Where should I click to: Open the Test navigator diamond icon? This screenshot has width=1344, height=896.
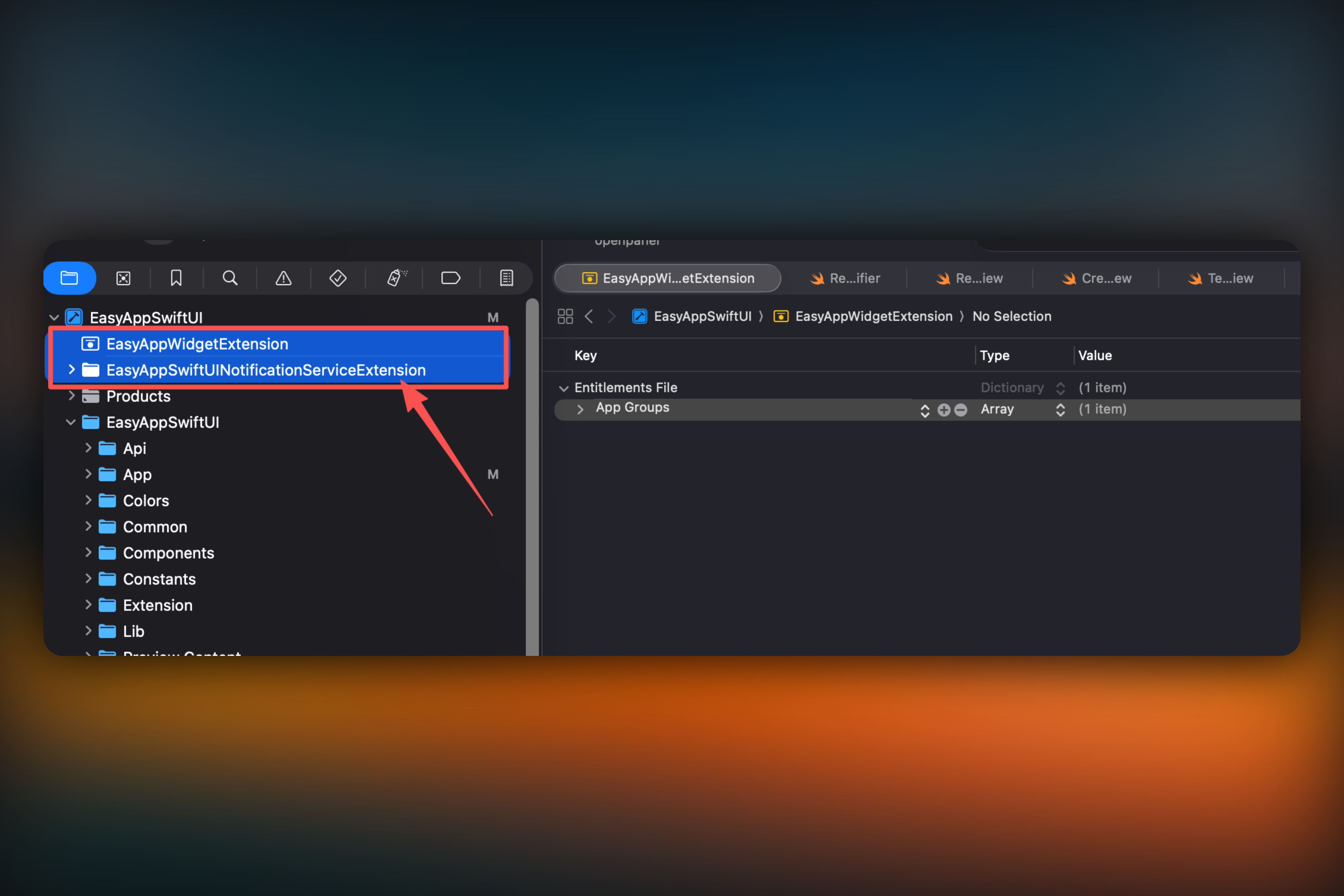[338, 278]
